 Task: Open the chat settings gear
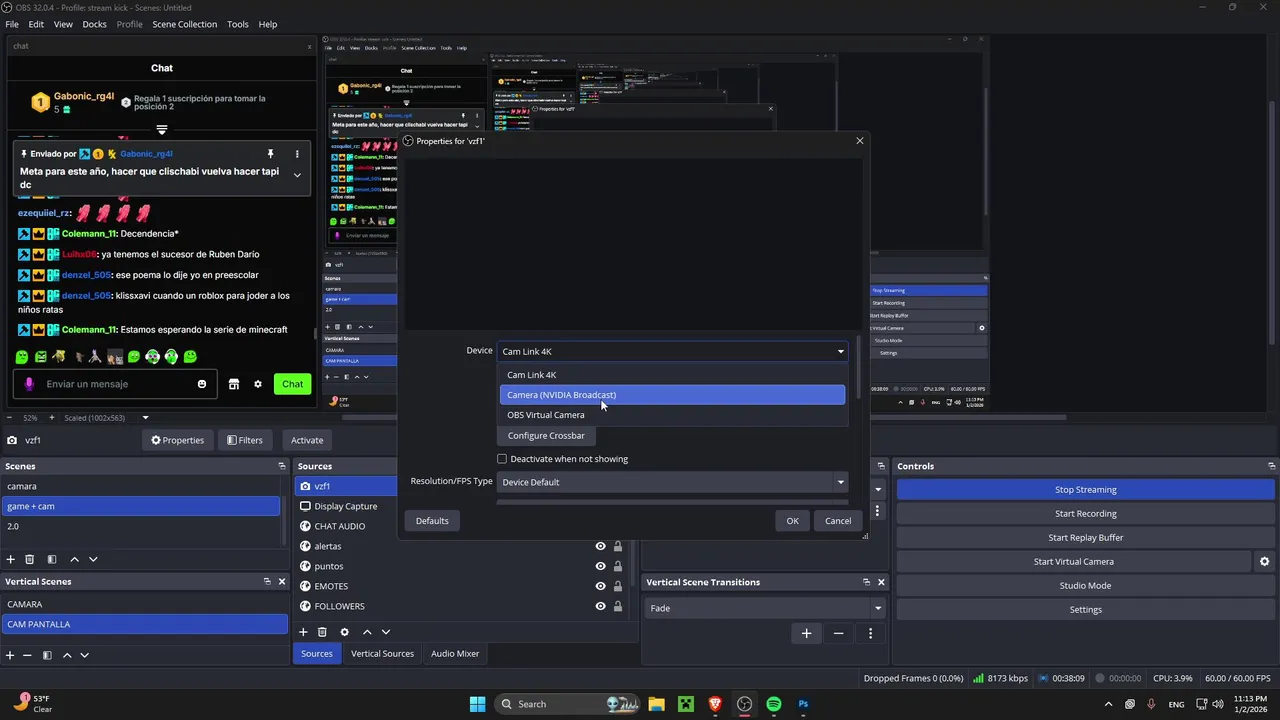pyautogui.click(x=257, y=384)
